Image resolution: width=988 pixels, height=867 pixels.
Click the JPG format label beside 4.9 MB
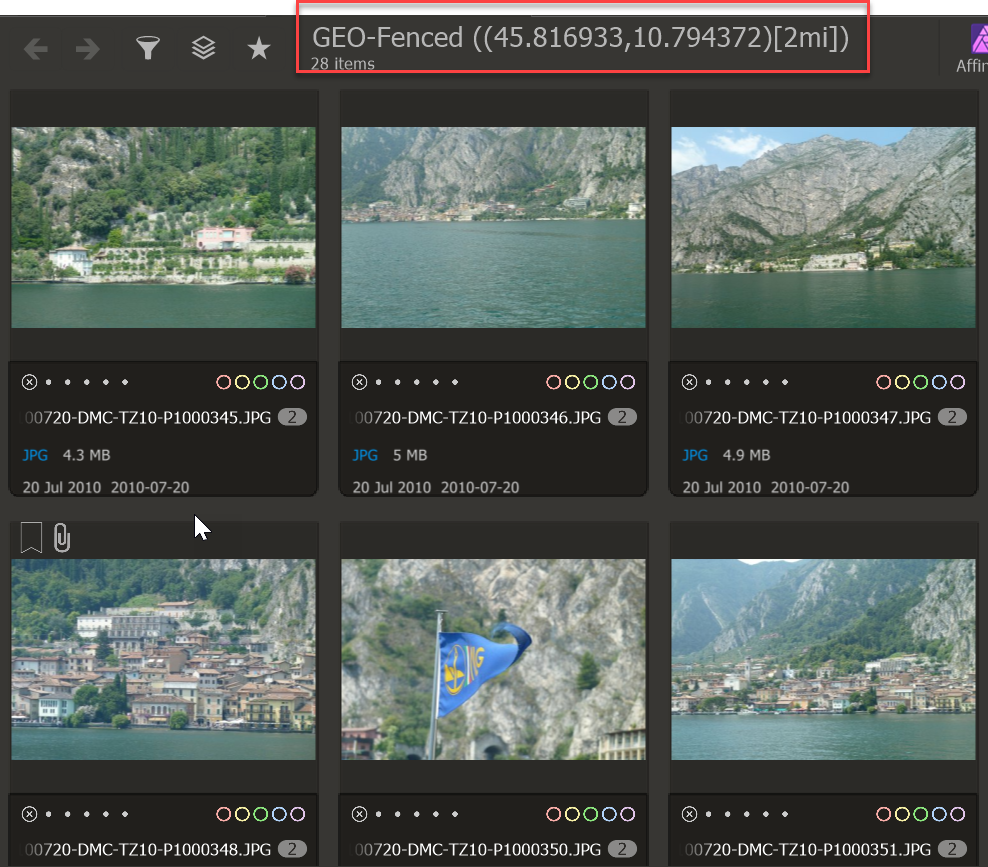696,455
